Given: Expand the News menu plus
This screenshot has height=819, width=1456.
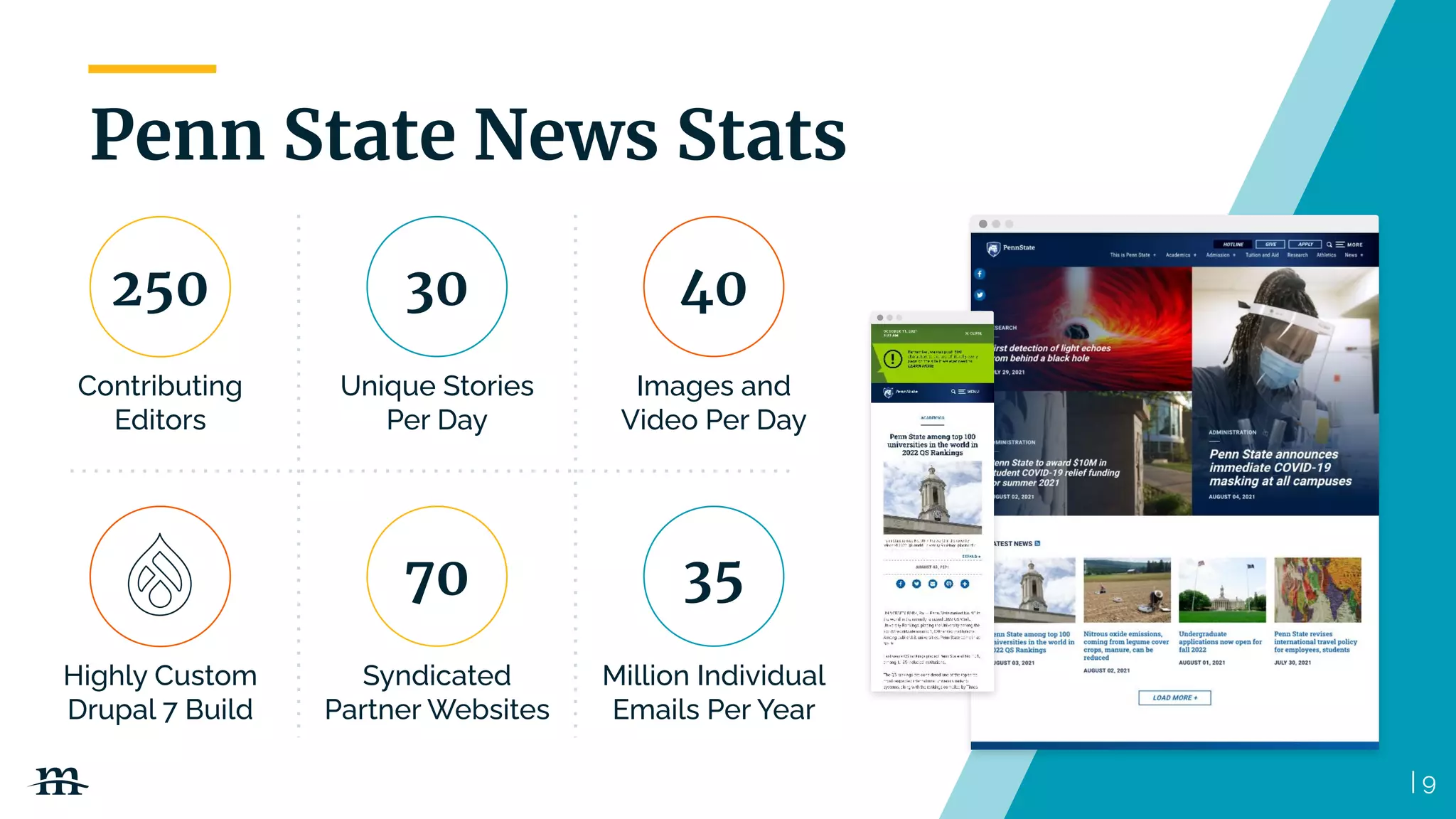Looking at the screenshot, I should 1361,255.
